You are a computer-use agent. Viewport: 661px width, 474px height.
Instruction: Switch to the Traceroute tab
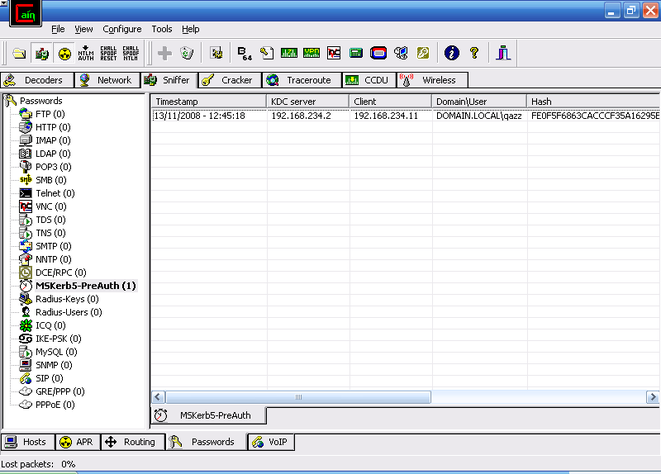click(302, 80)
